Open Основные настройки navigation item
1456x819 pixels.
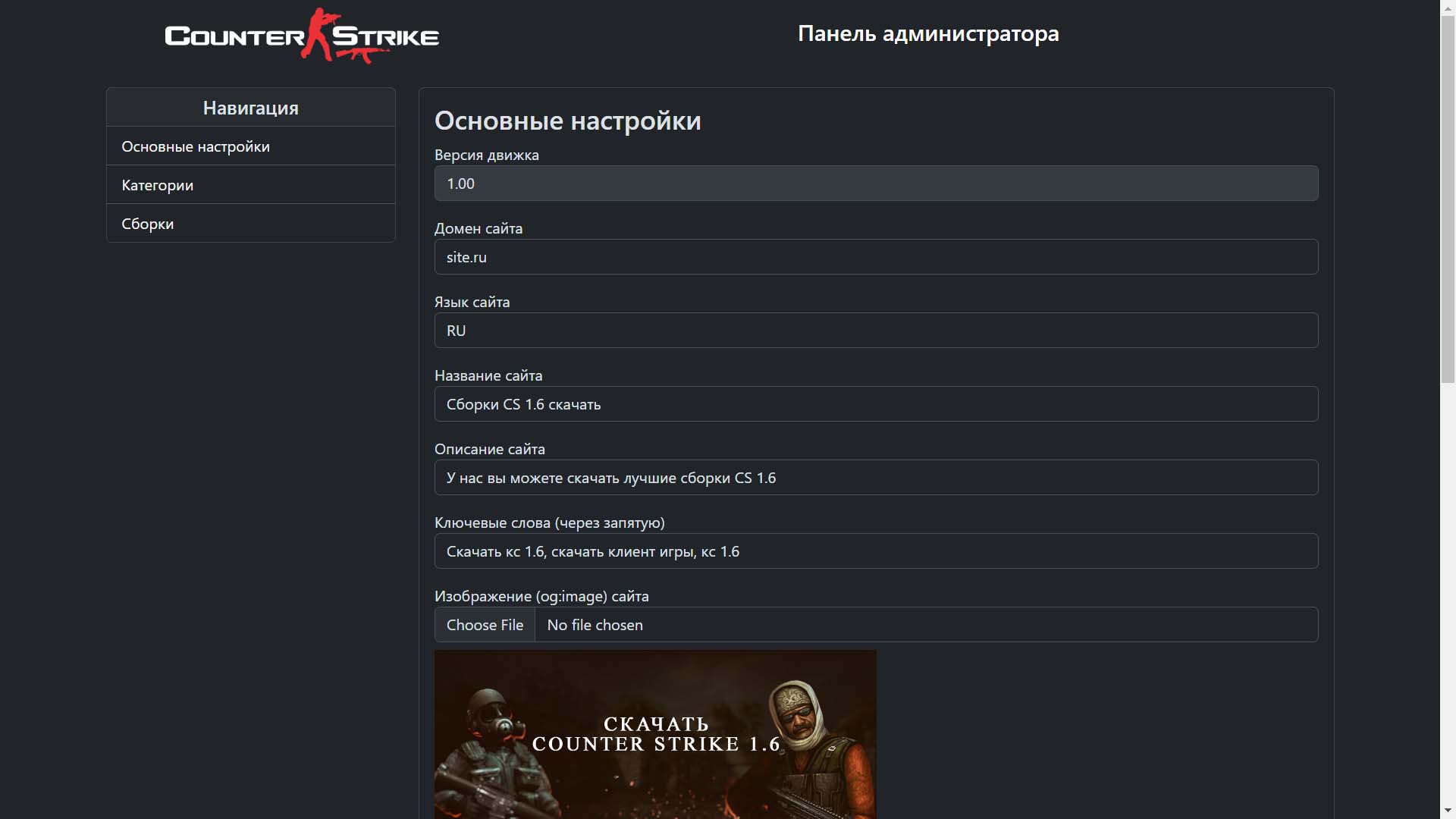point(194,145)
